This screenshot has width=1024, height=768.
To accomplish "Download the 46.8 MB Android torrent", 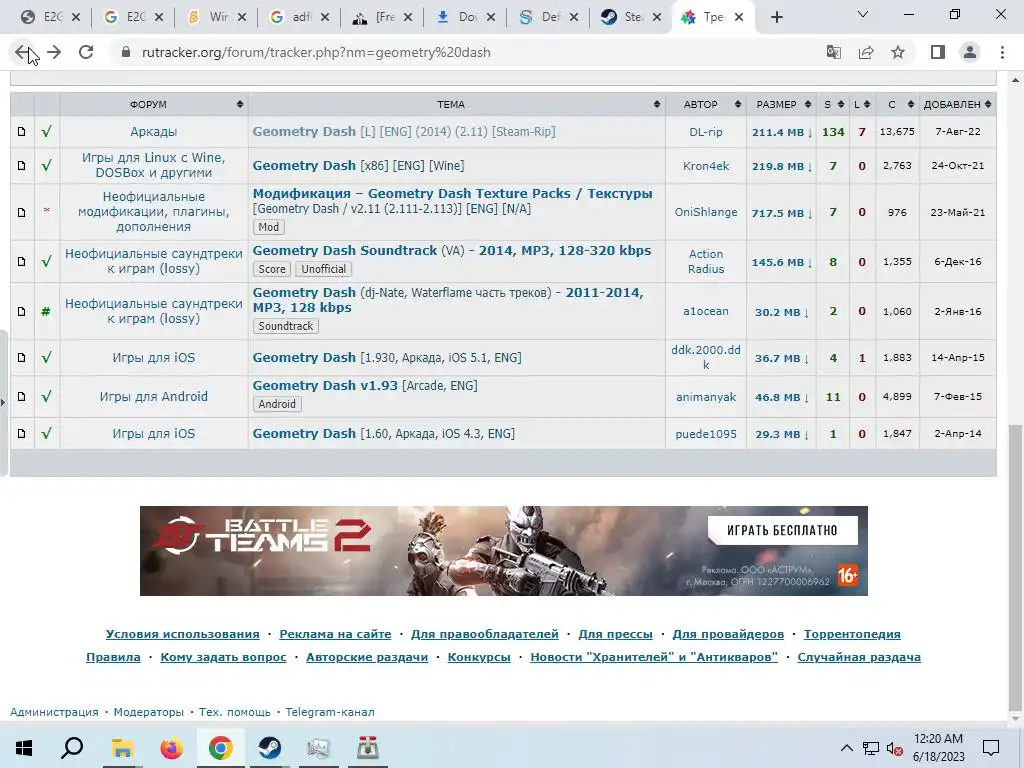I will [781, 397].
